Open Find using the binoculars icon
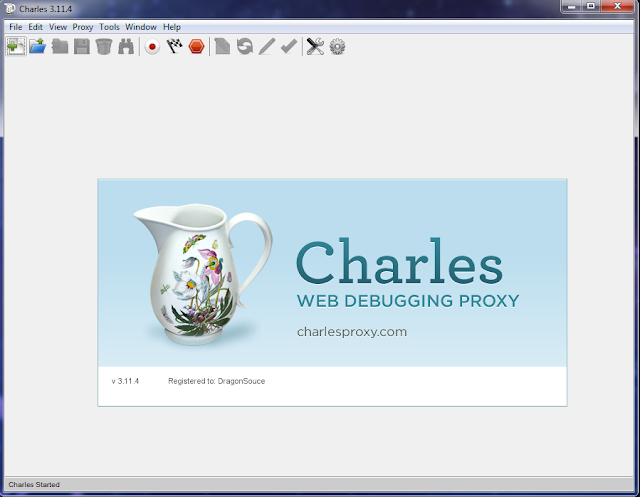This screenshot has width=640, height=497. coord(126,46)
